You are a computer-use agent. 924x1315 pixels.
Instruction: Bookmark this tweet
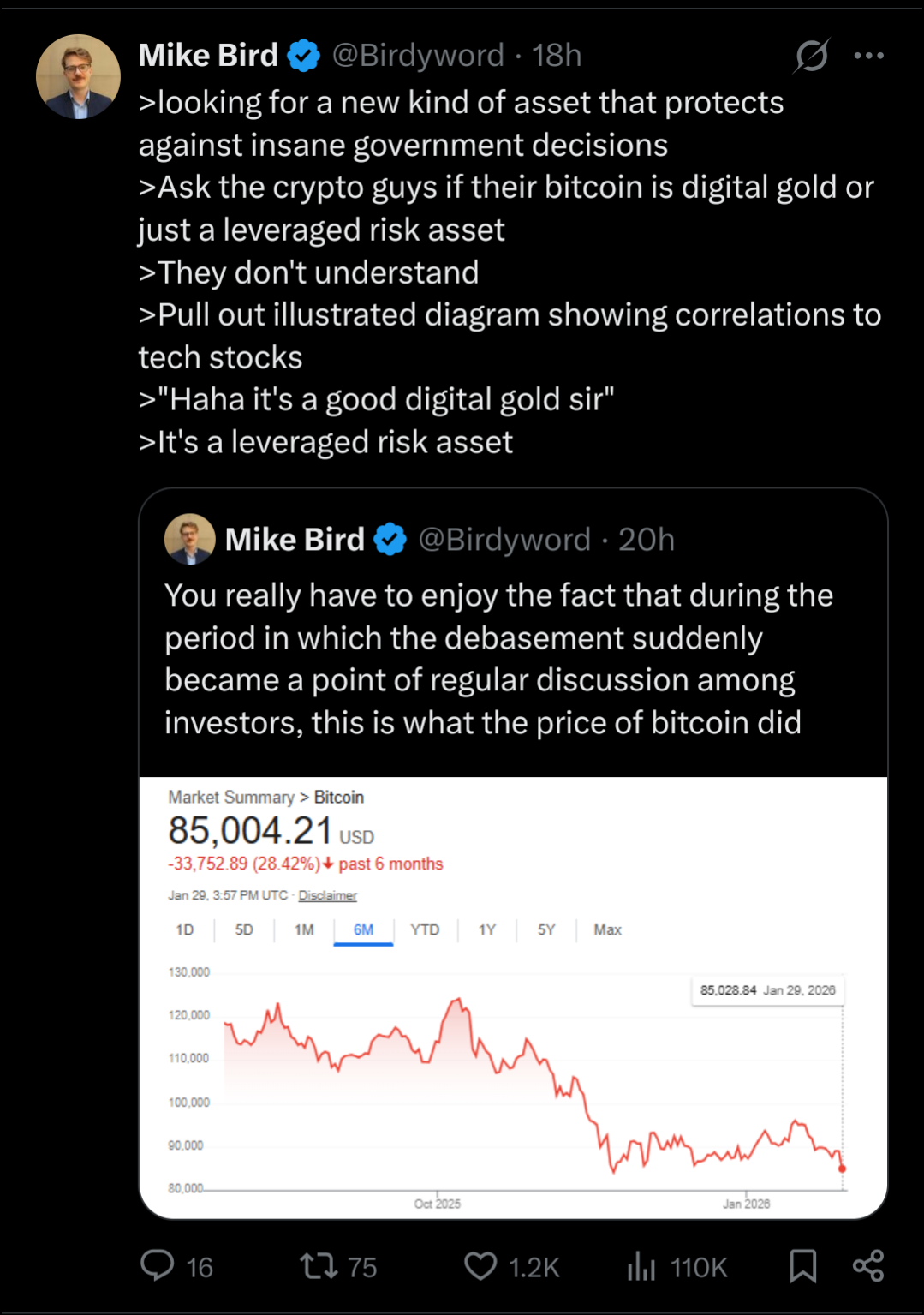(802, 1265)
